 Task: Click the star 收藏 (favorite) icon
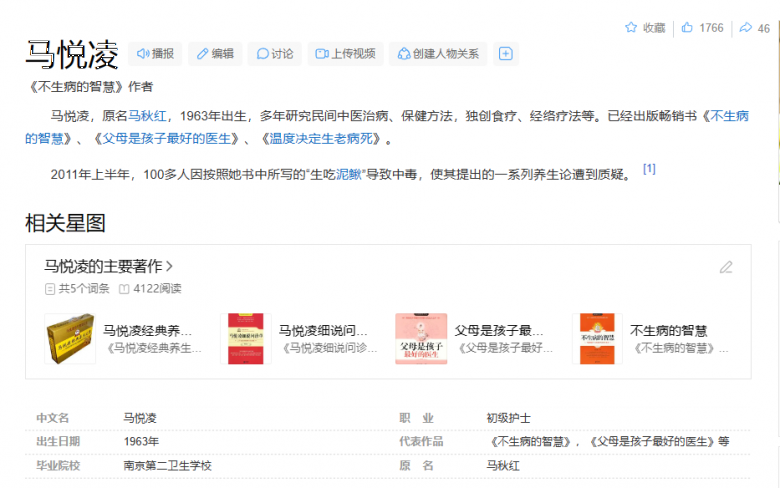point(631,28)
